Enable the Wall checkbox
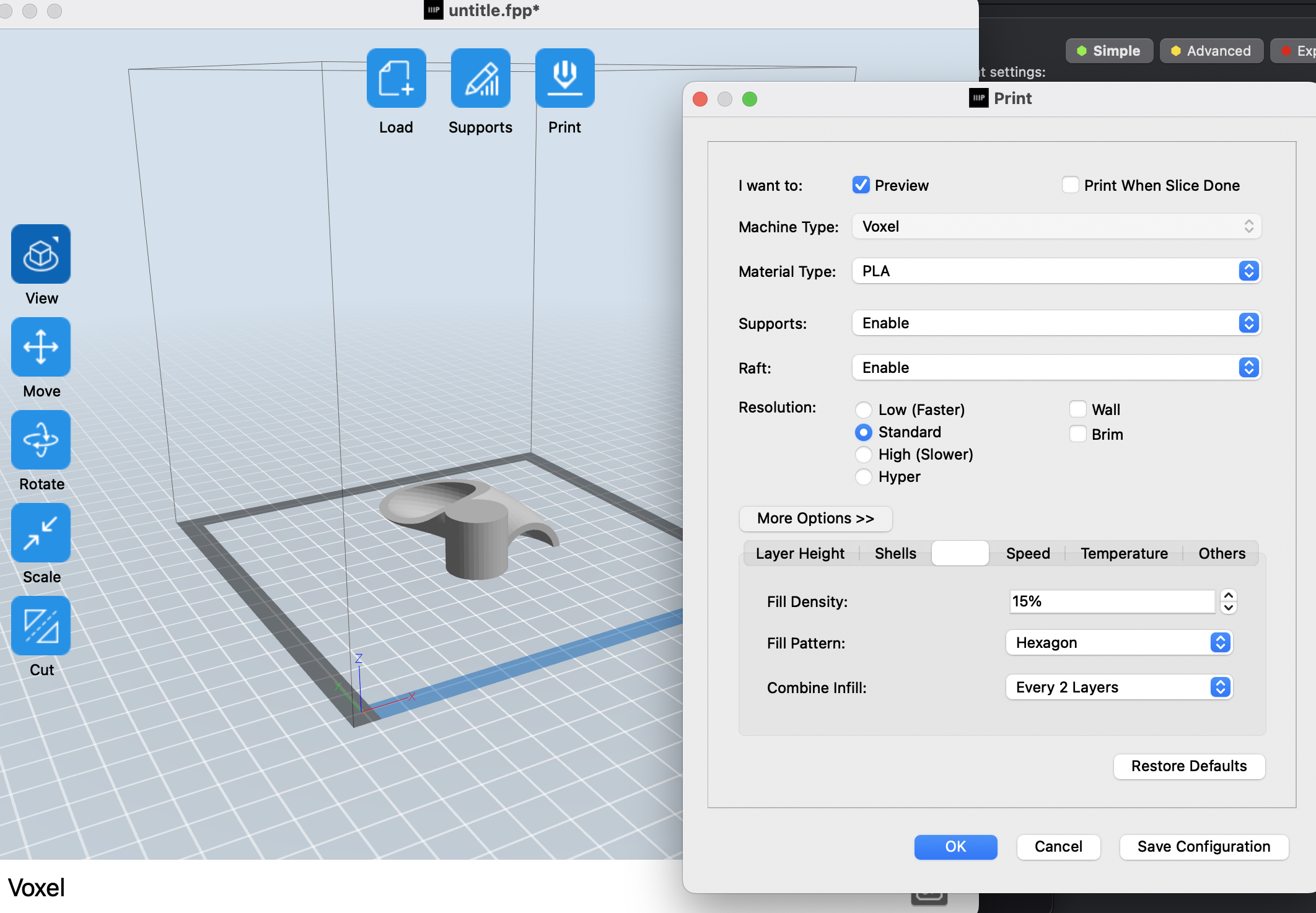Viewport: 1316px width, 913px height. tap(1077, 409)
